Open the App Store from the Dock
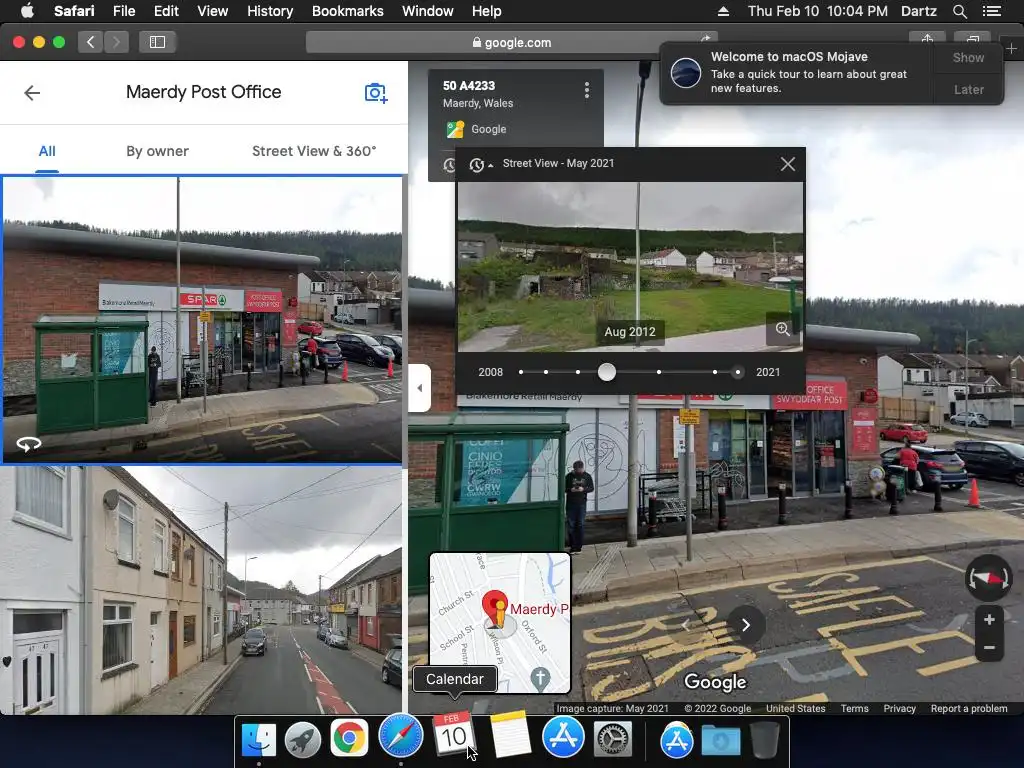This screenshot has width=1024, height=768. [x=563, y=737]
